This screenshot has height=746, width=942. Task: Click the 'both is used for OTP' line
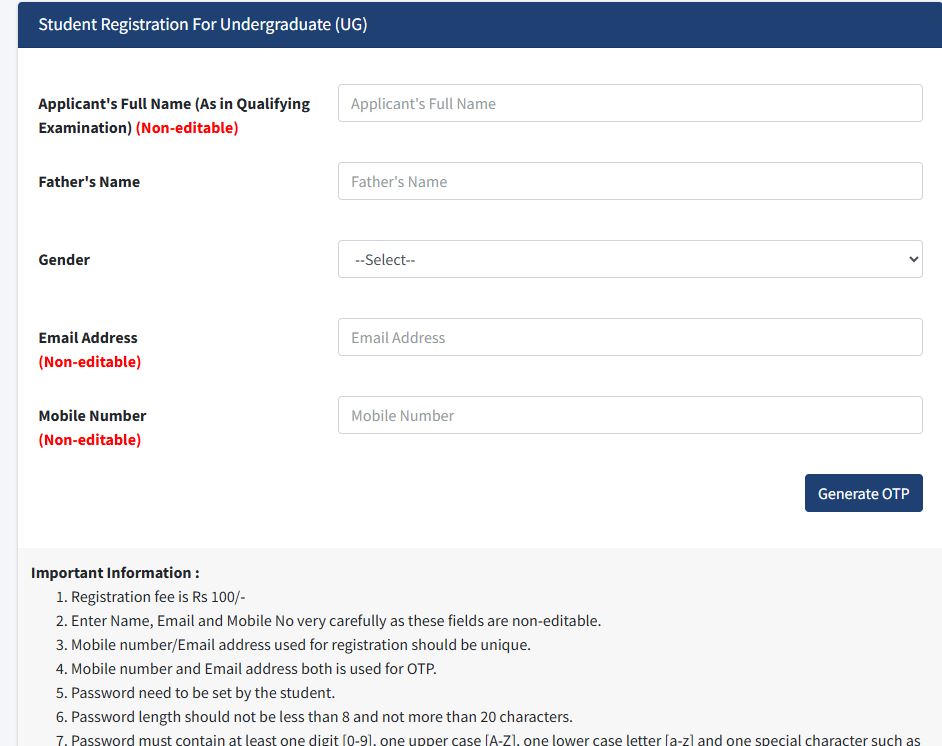click(254, 669)
